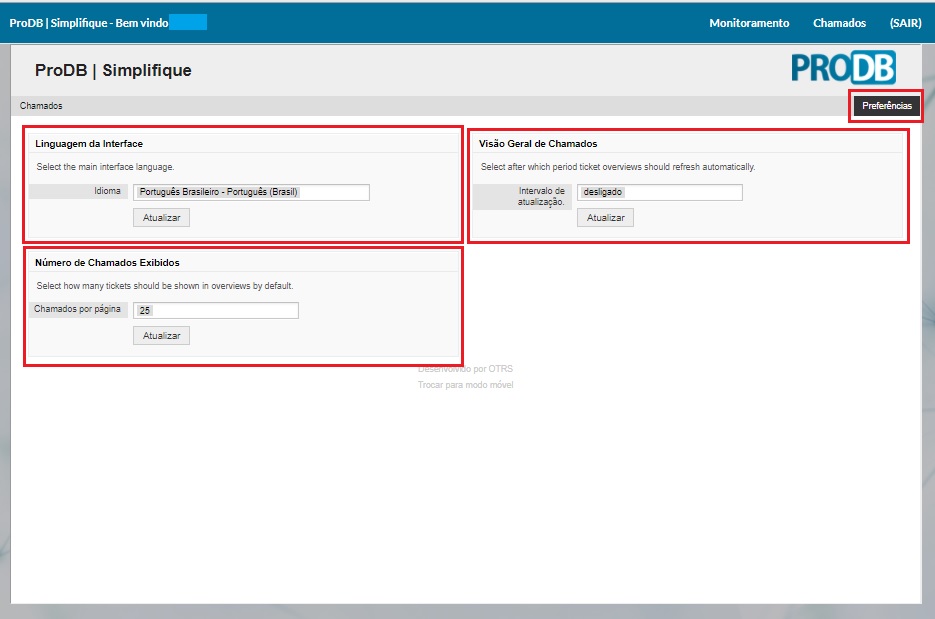Select the Visão Geral de Chamados heading
The image size is (935, 619).
pos(538,144)
